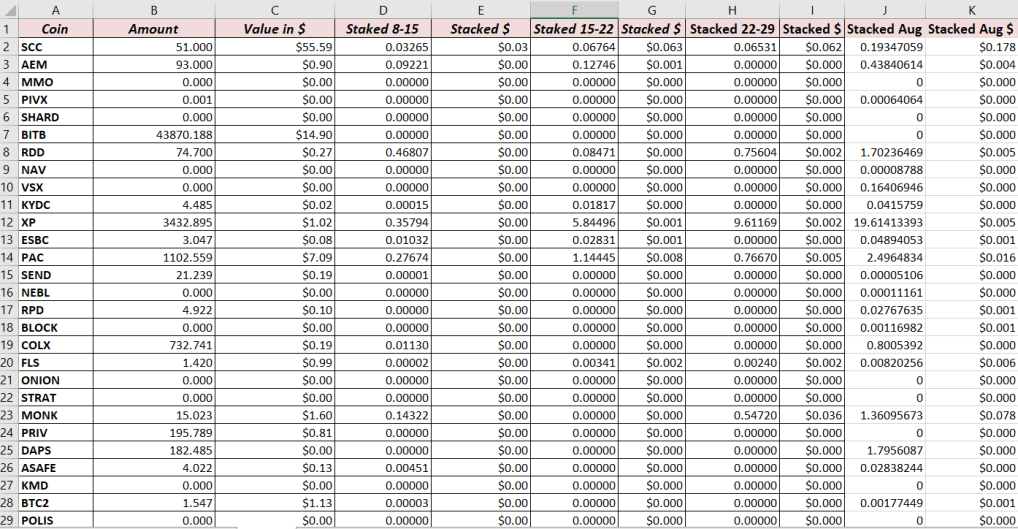This screenshot has height=529, width=1018.
Task: Select the BITB amount cell 43870.188
Action: [x=154, y=134]
